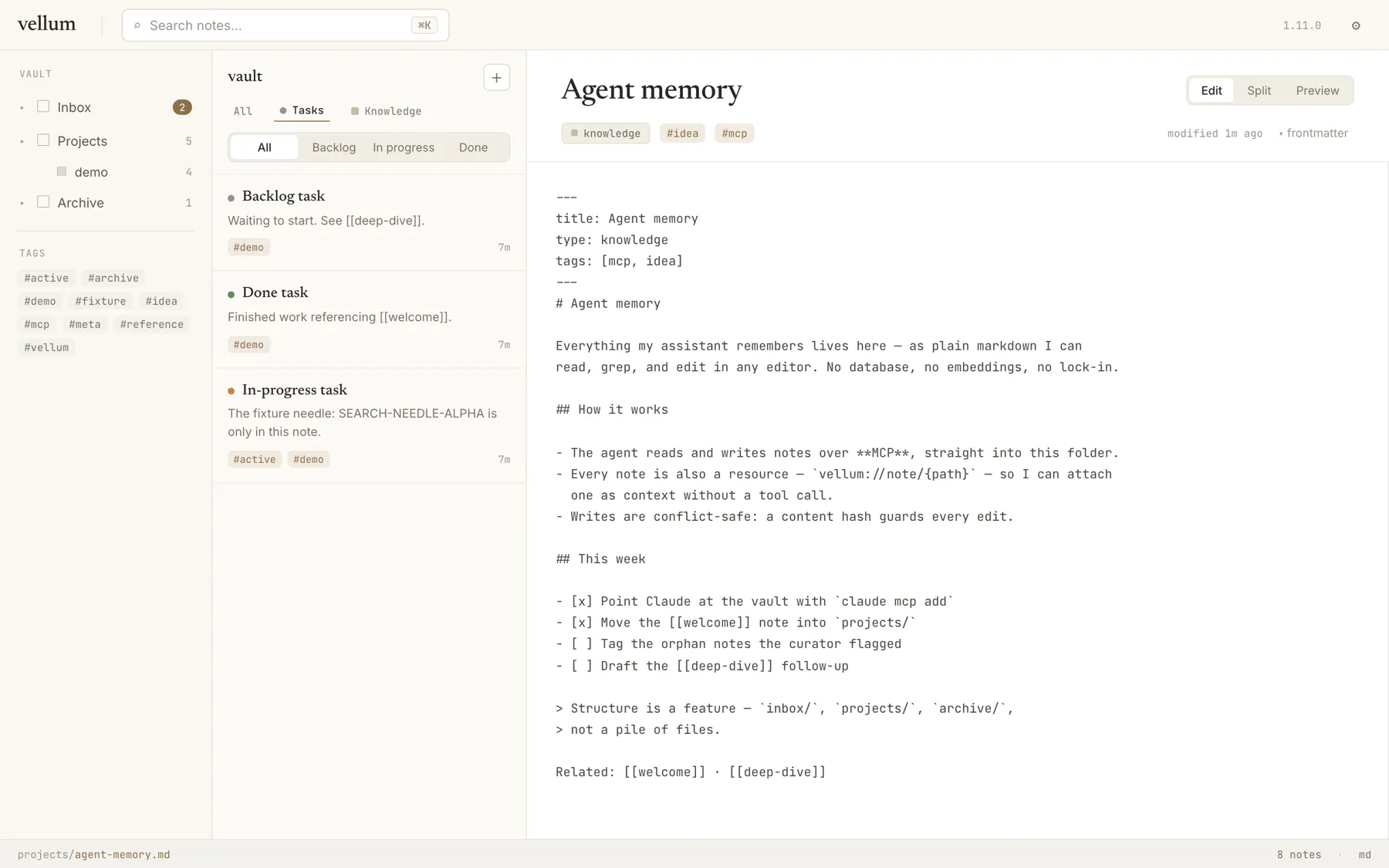Viewport: 1389px width, 868px height.
Task: Click the In-progress task orange status dot
Action: coord(231,391)
